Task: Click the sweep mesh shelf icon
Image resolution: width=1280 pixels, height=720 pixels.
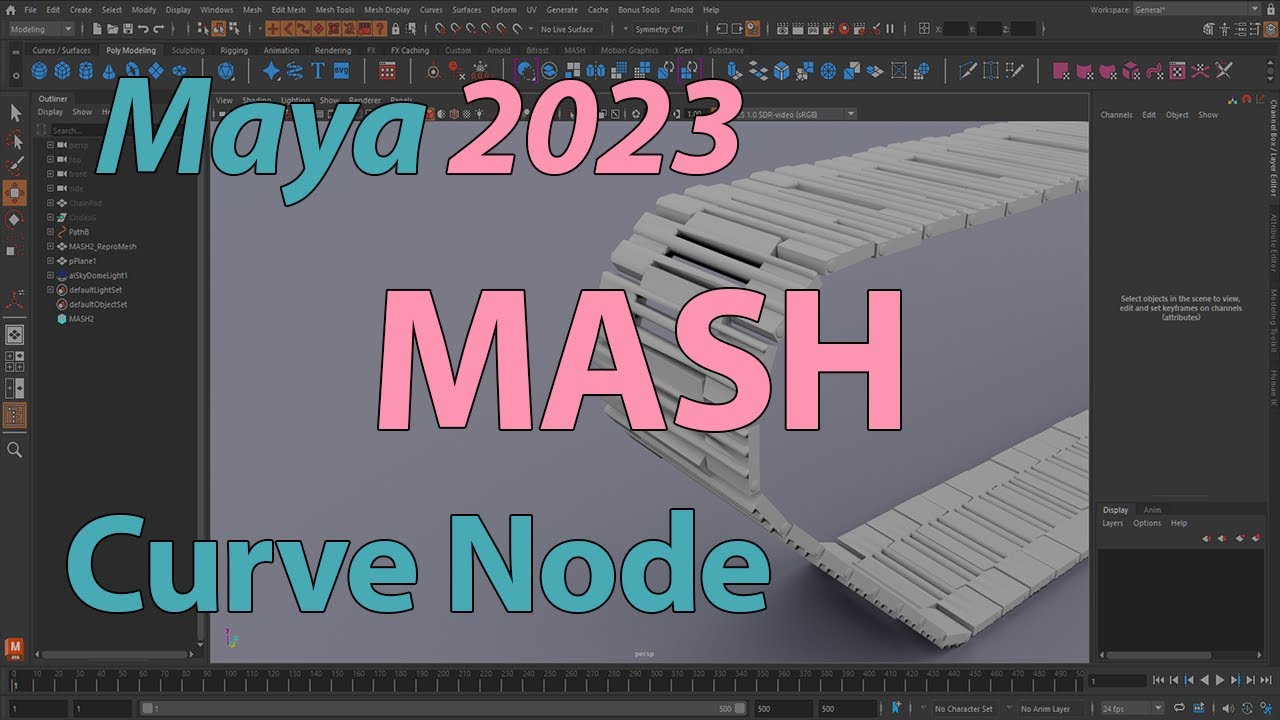Action: point(295,71)
